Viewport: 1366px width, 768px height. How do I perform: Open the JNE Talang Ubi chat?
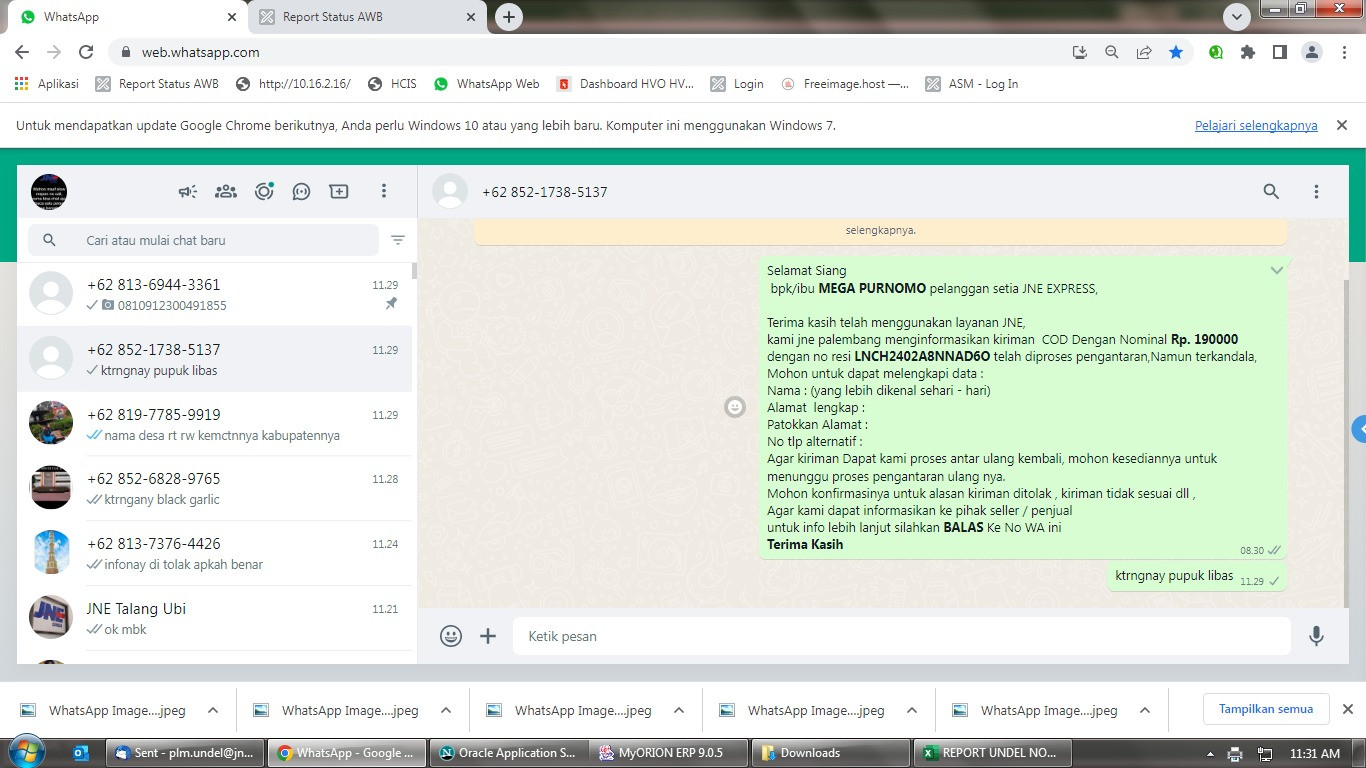click(215, 618)
